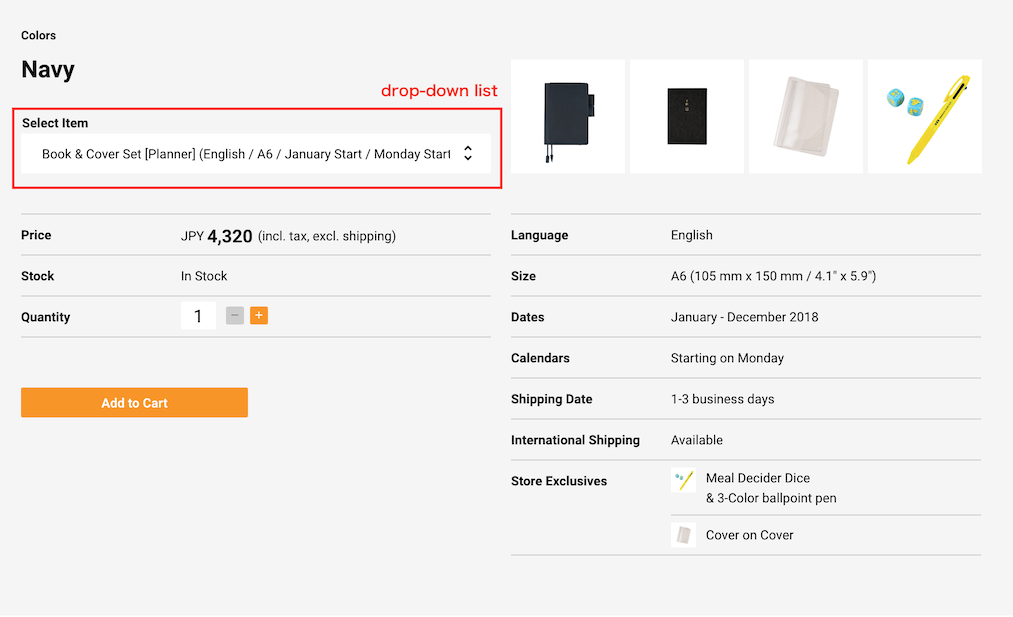
Task: Open the black planner book thumbnail
Action: [x=687, y=116]
